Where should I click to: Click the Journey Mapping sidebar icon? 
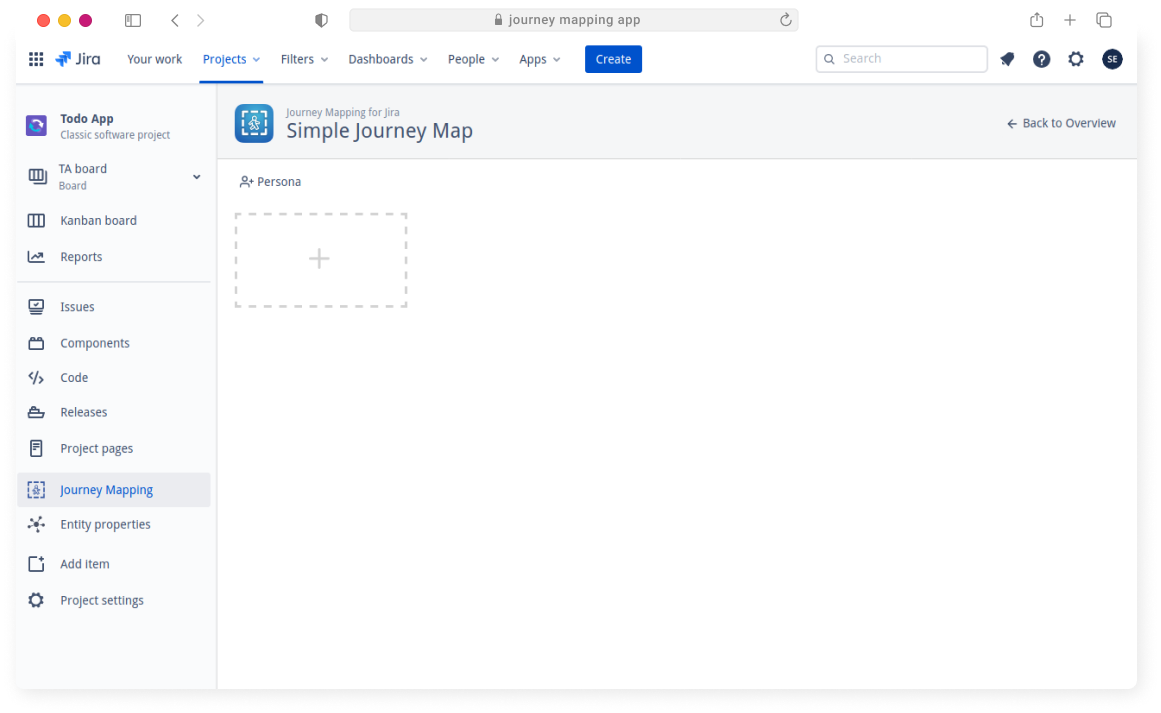36,489
